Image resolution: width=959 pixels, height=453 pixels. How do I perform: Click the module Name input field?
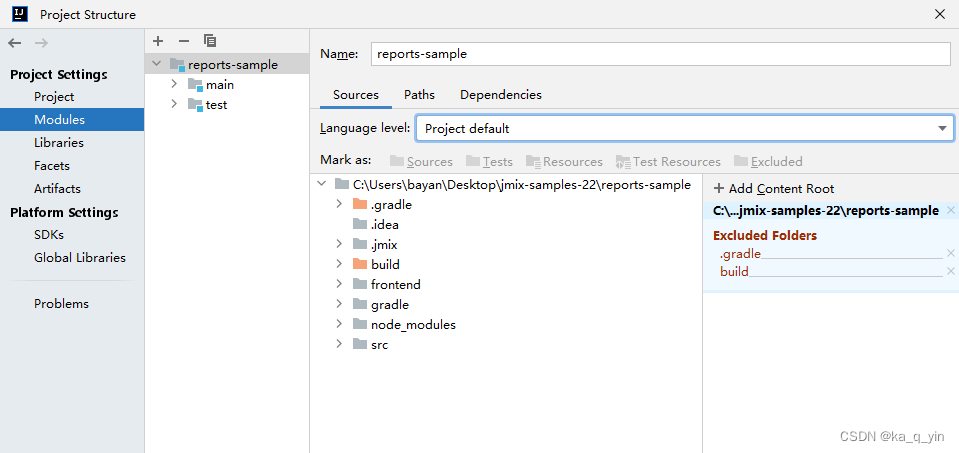point(661,54)
